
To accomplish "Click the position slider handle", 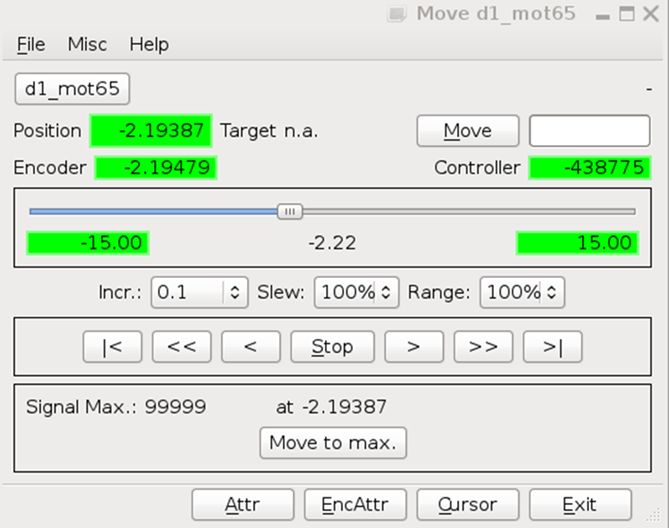I will (x=290, y=212).
